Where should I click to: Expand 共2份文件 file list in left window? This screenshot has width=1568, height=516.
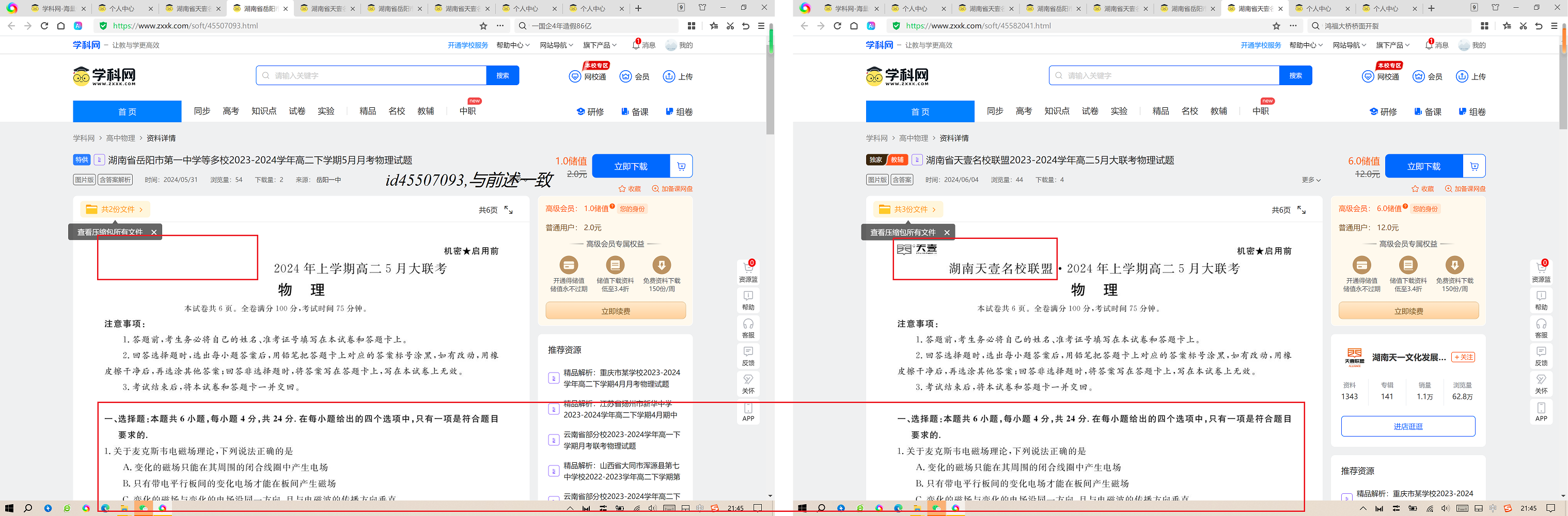pyautogui.click(x=115, y=209)
